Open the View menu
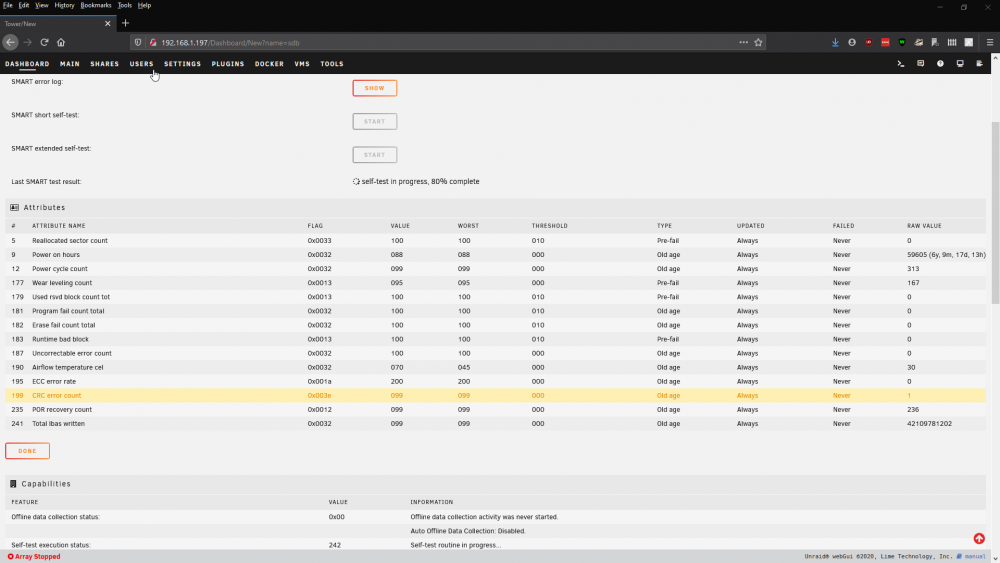1000x563 pixels. 41,5
